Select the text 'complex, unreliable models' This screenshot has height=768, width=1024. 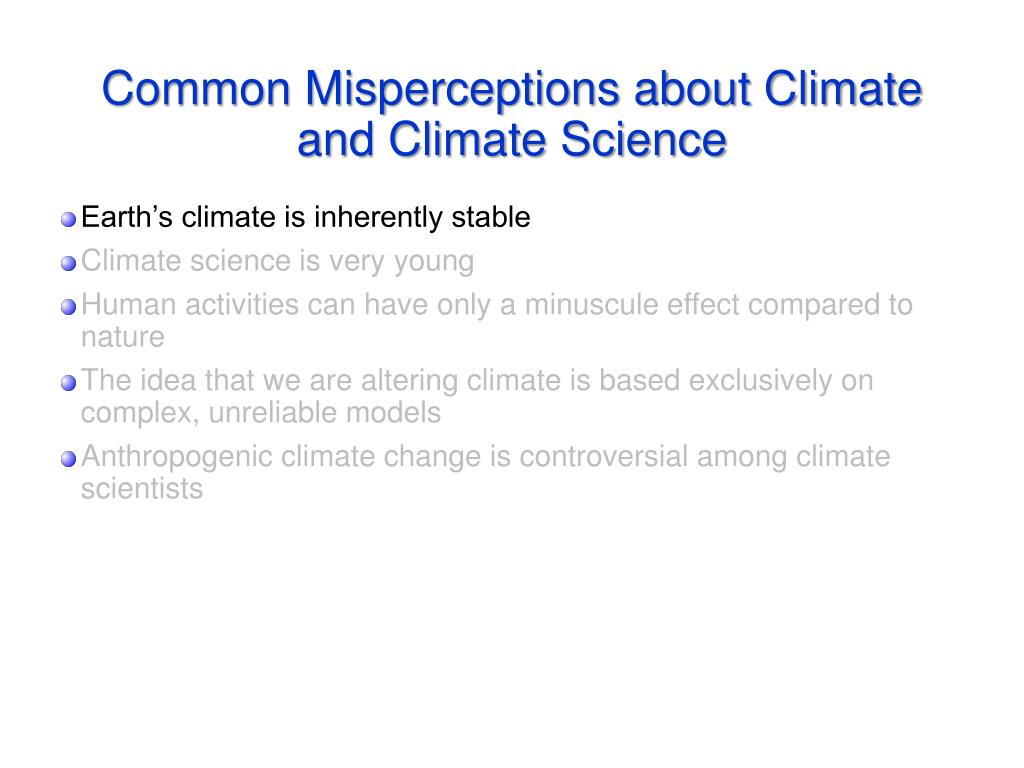(261, 413)
